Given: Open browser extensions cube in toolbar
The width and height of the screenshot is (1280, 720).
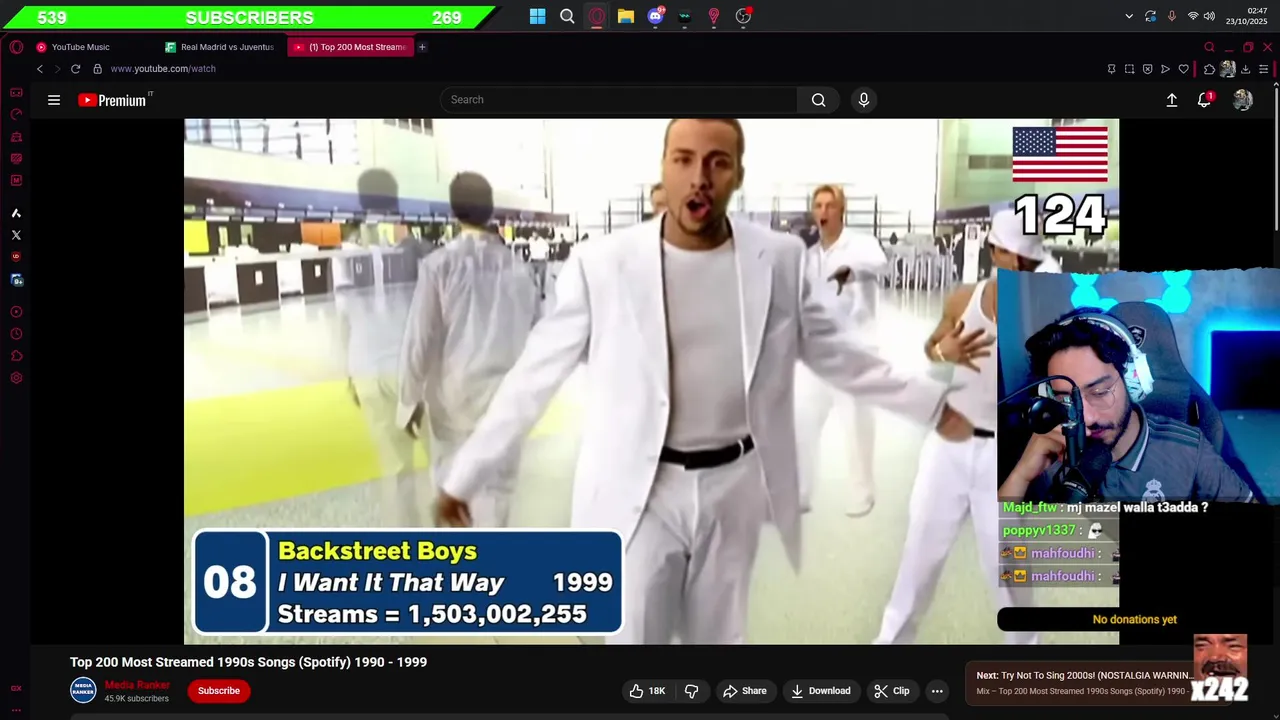Looking at the screenshot, I should point(1209,69).
